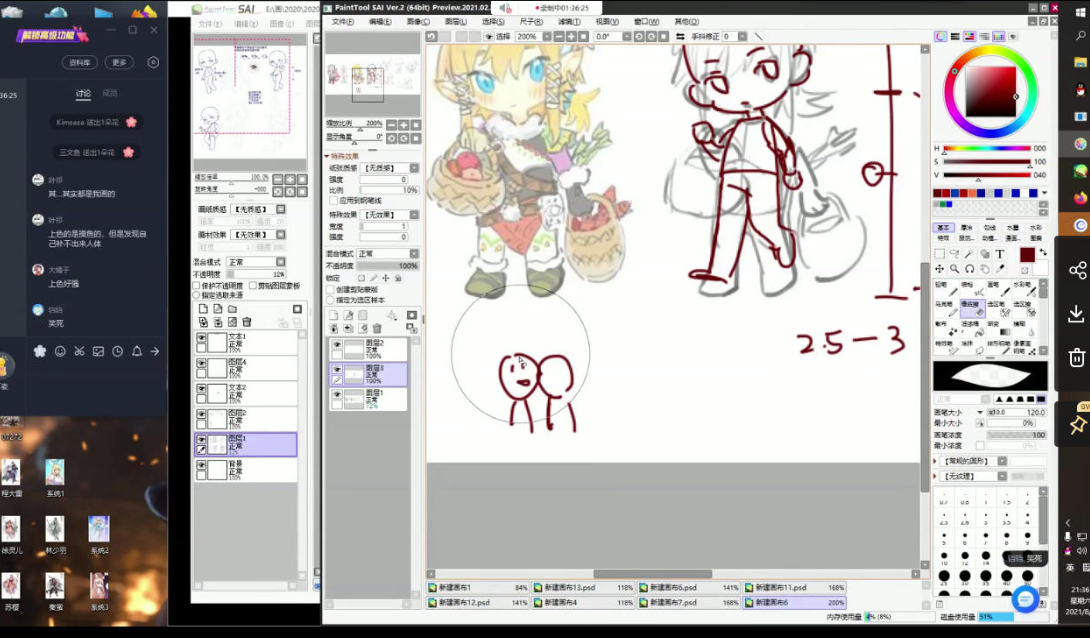1090x638 pixels.
Task: Toggle visibility of 图层3 in front window
Action: [x=337, y=369]
